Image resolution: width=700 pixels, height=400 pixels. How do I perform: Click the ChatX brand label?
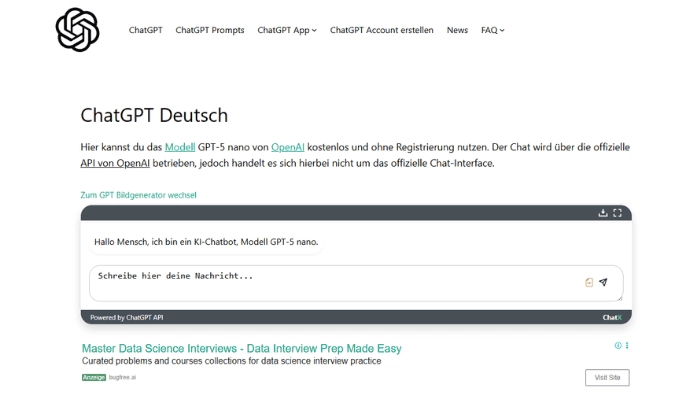point(612,317)
